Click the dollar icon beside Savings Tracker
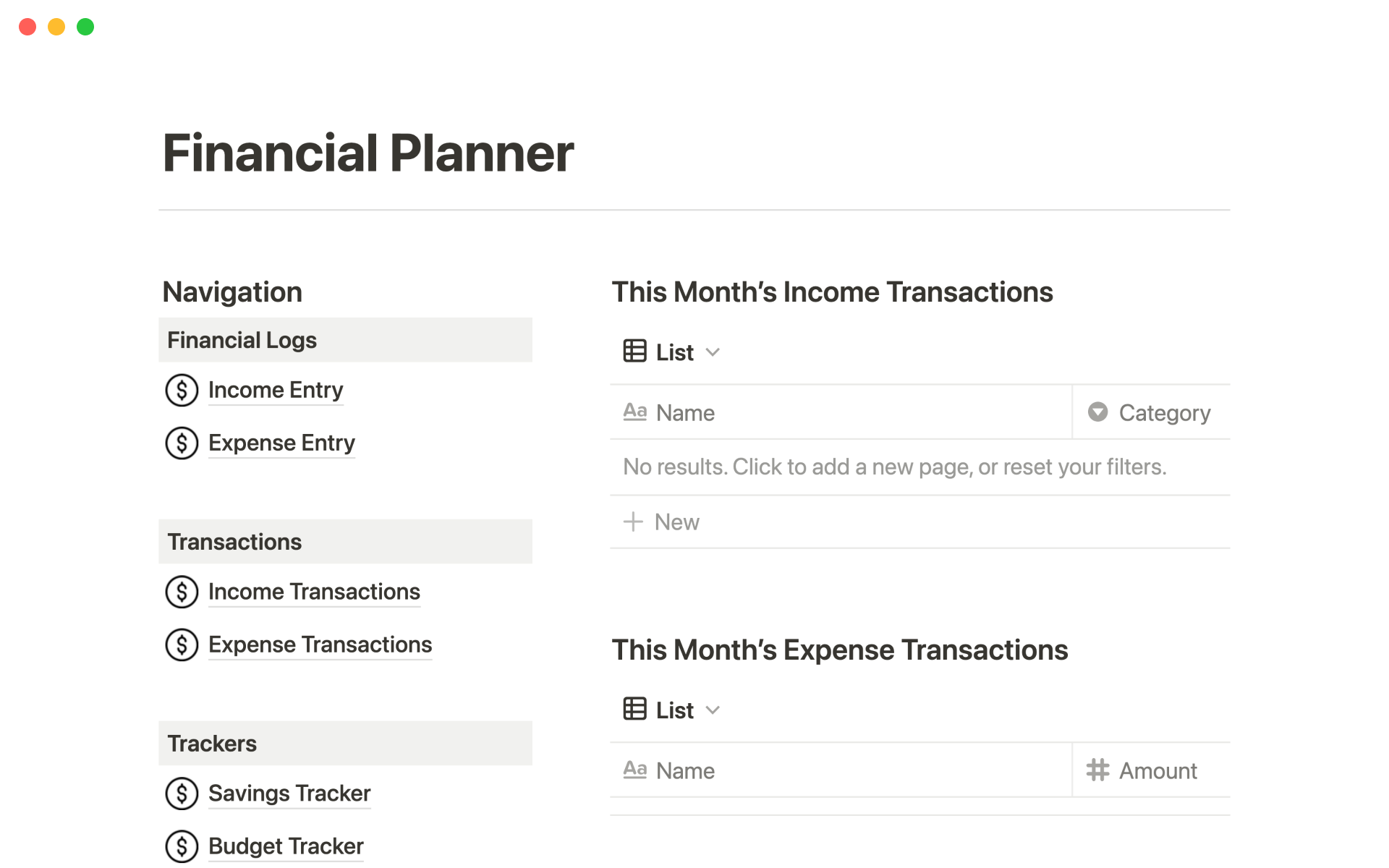 [182, 794]
